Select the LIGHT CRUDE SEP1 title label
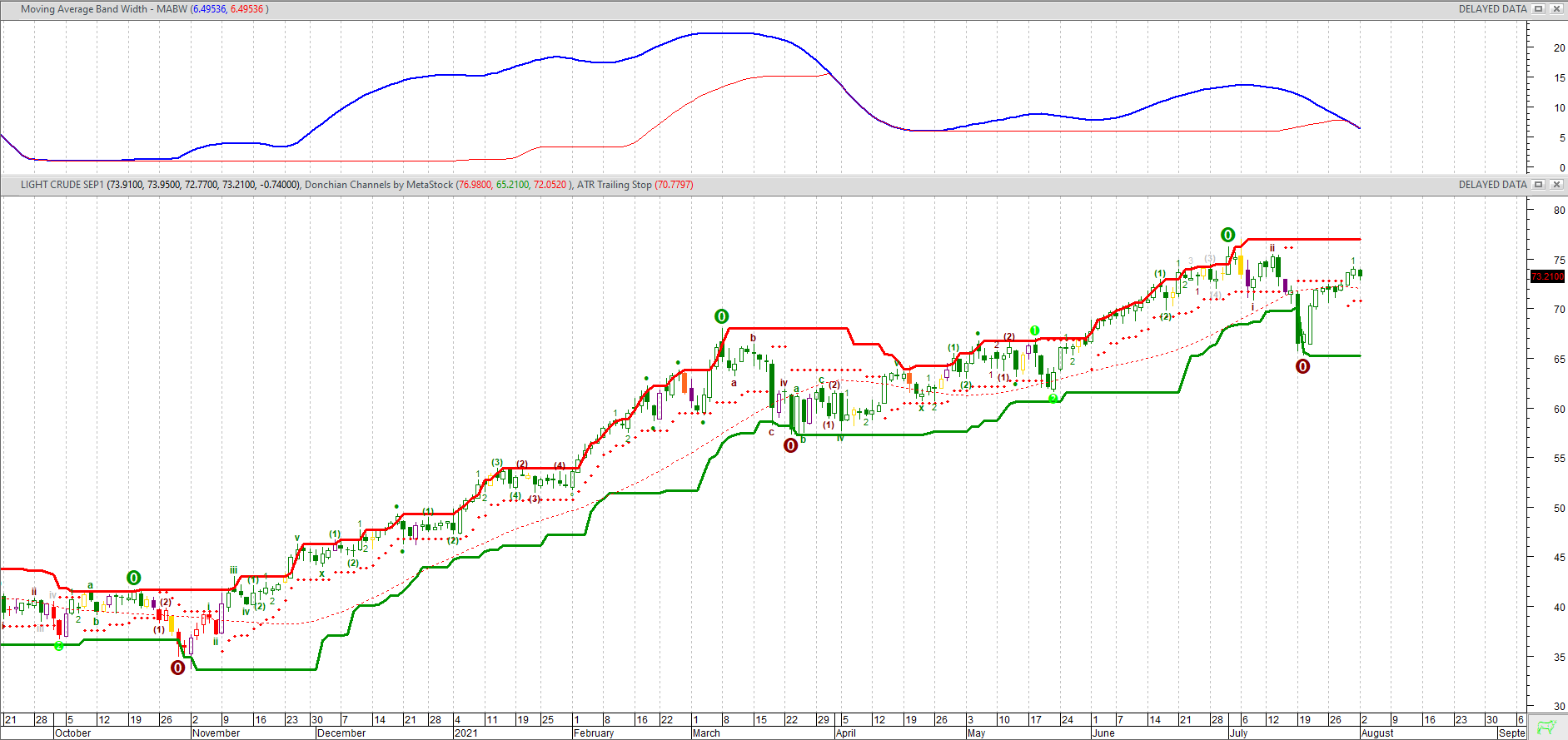This screenshot has height=740, width=1568. point(62,185)
